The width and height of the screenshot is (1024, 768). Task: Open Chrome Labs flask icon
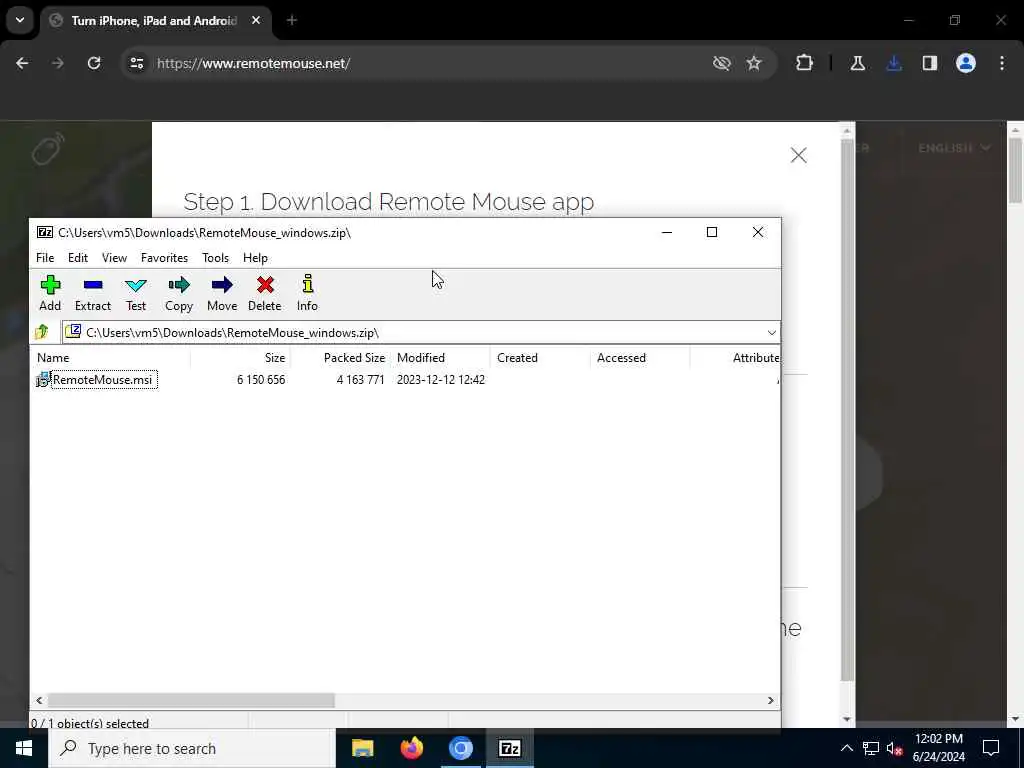[857, 63]
